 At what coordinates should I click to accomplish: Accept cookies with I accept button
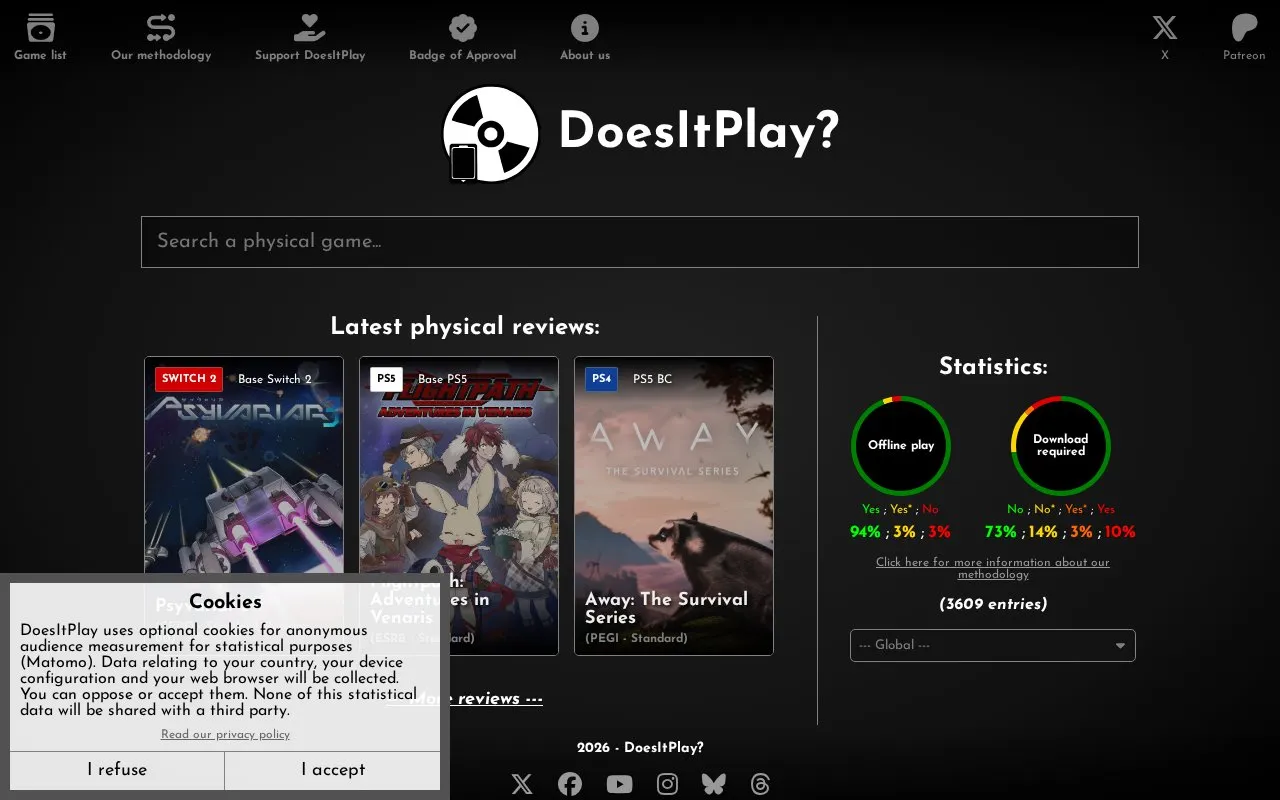(333, 770)
